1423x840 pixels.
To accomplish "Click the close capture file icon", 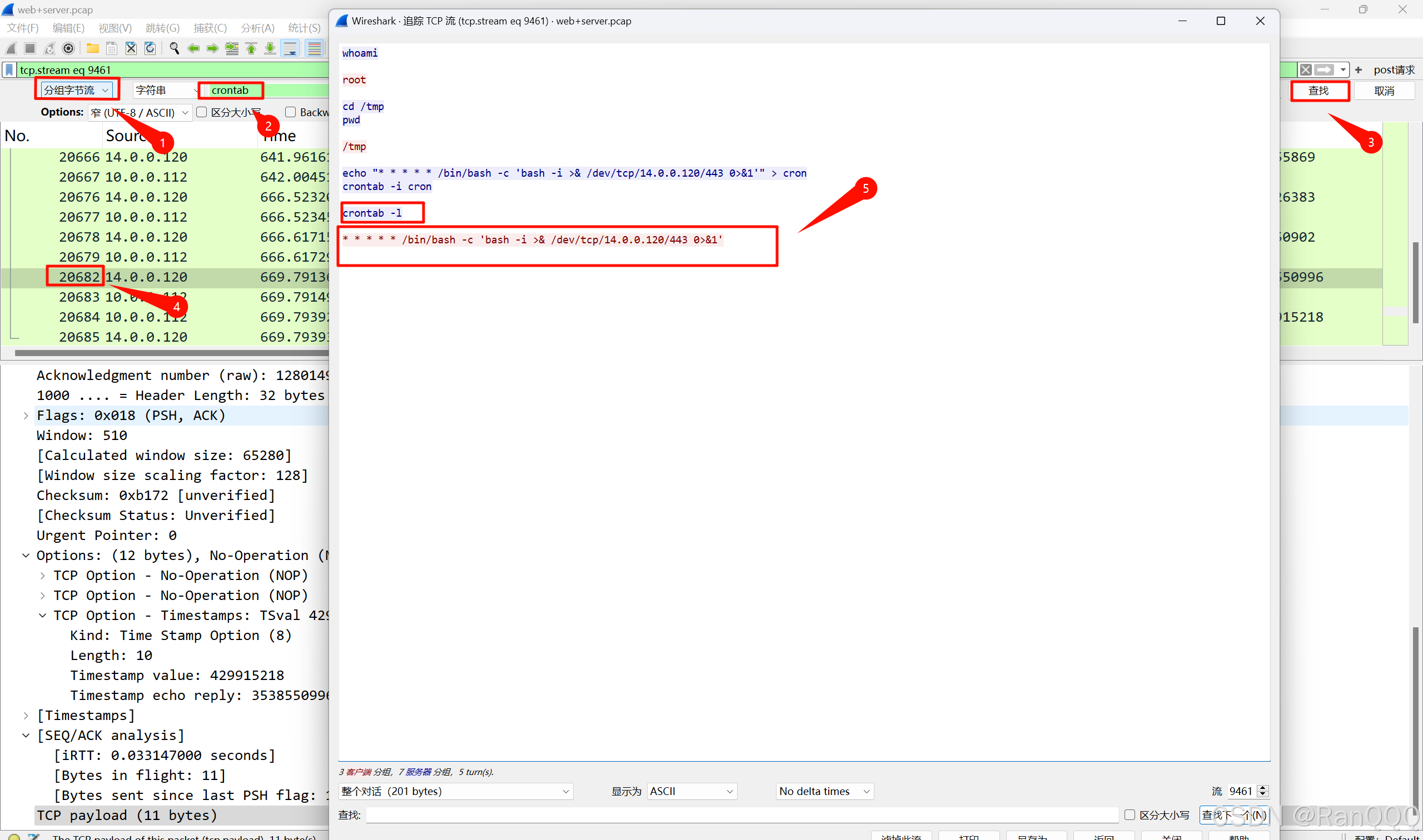I will click(131, 49).
